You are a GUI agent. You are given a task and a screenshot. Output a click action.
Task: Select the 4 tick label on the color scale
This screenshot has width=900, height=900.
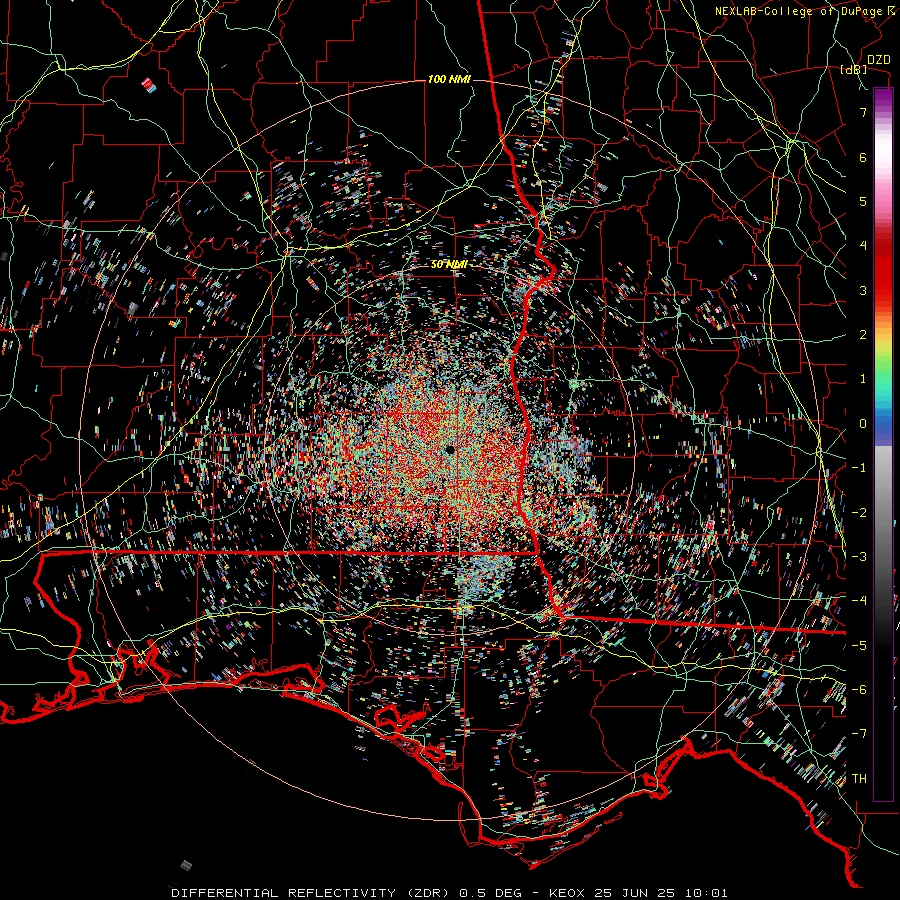click(863, 246)
